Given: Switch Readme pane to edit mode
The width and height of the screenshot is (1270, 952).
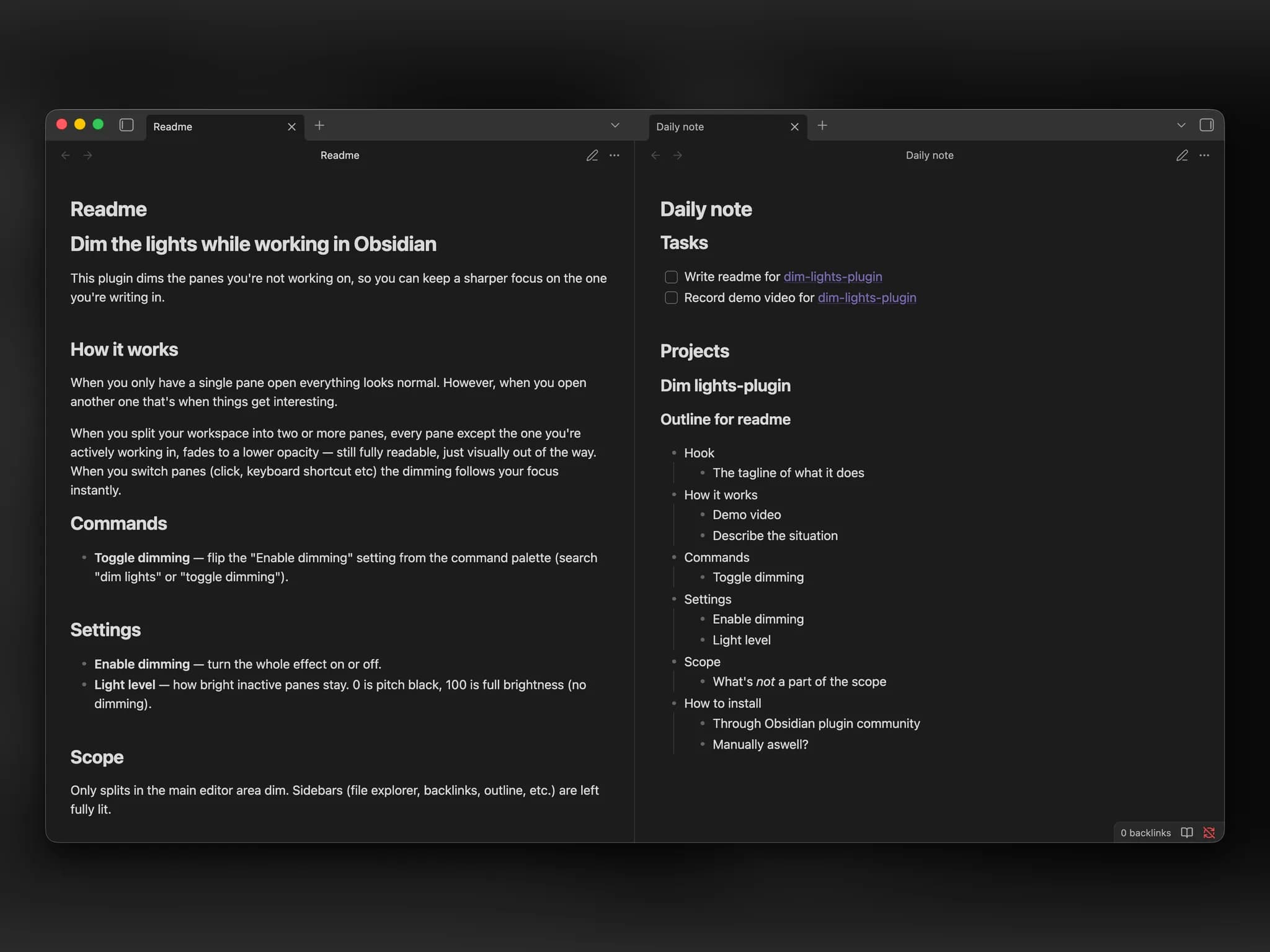Looking at the screenshot, I should 592,155.
